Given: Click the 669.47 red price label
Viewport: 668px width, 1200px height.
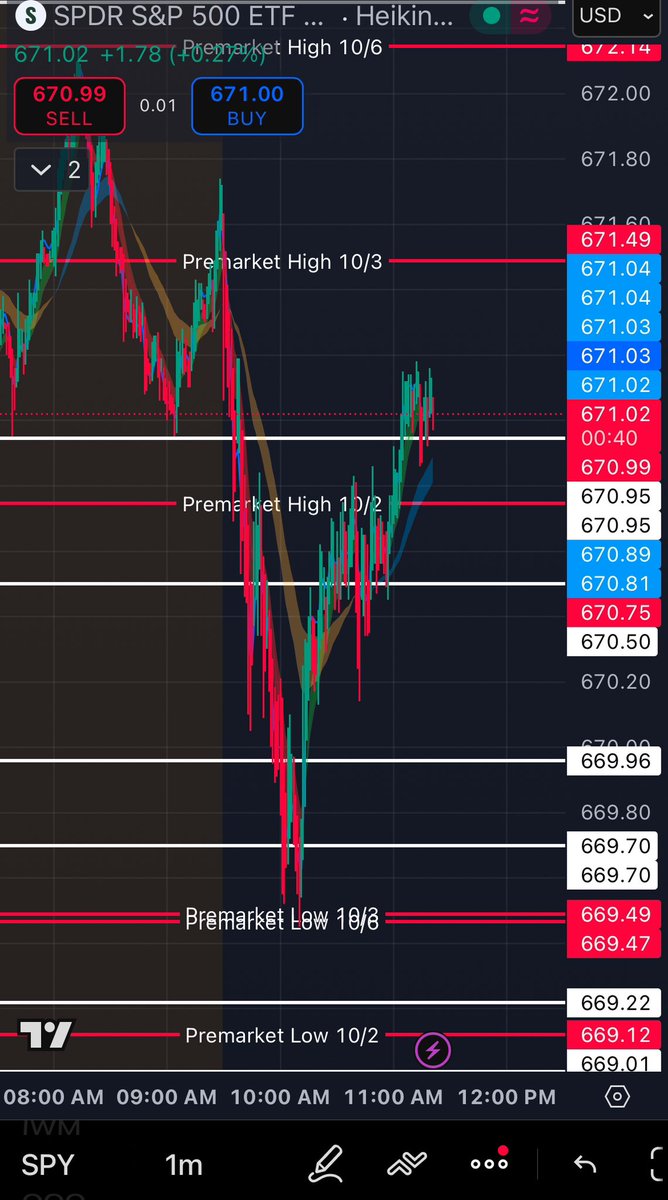Looking at the screenshot, I should pos(614,944).
